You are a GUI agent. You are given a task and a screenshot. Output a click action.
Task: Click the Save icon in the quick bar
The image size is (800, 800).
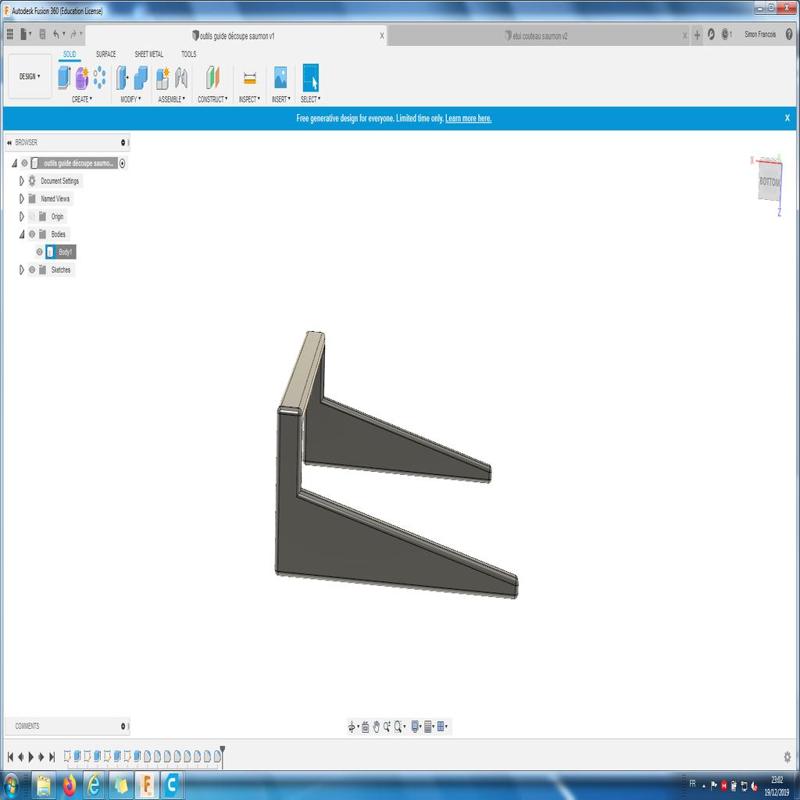coord(42,34)
